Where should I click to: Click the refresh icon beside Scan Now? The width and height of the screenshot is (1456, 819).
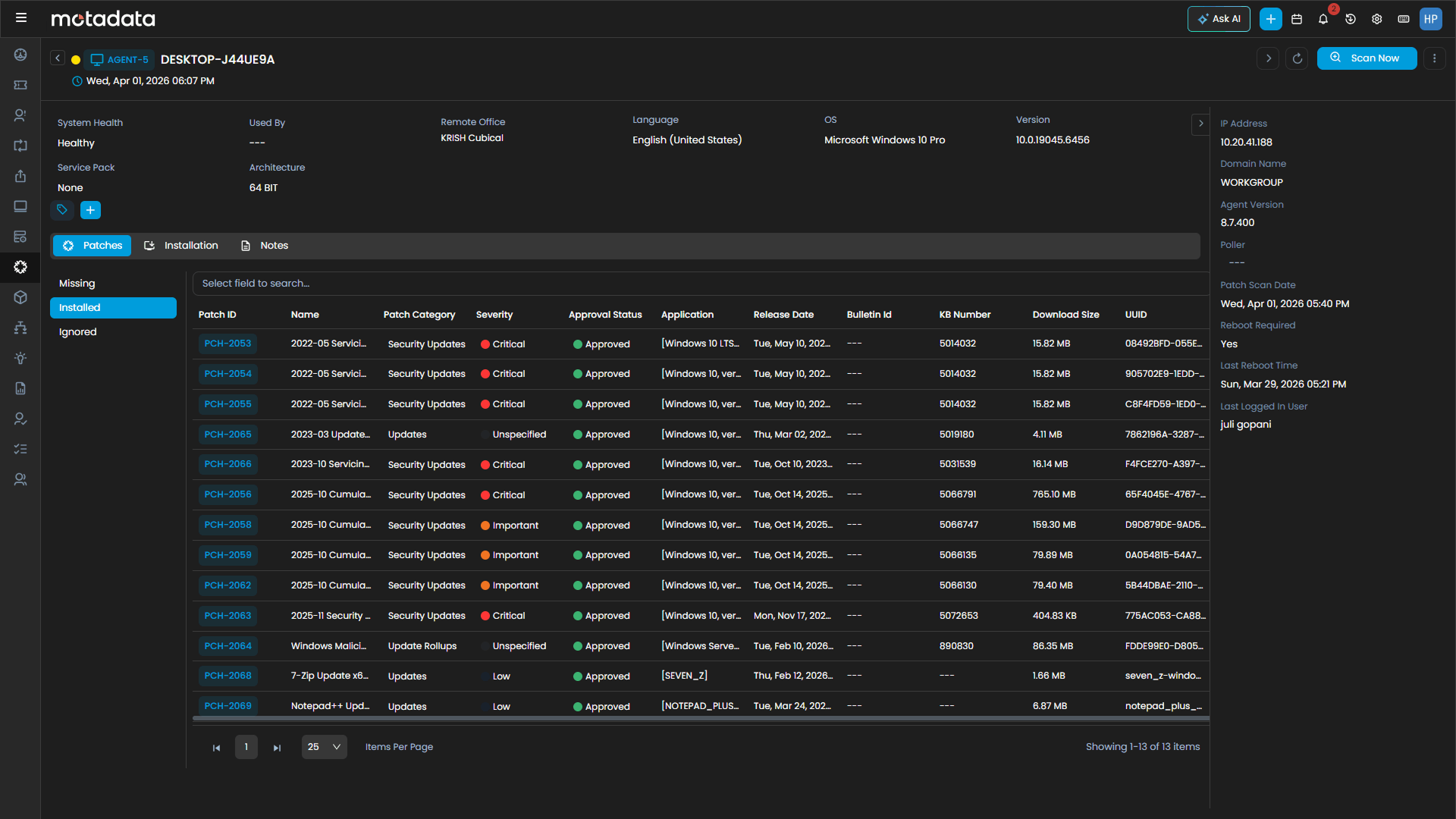click(x=1298, y=58)
